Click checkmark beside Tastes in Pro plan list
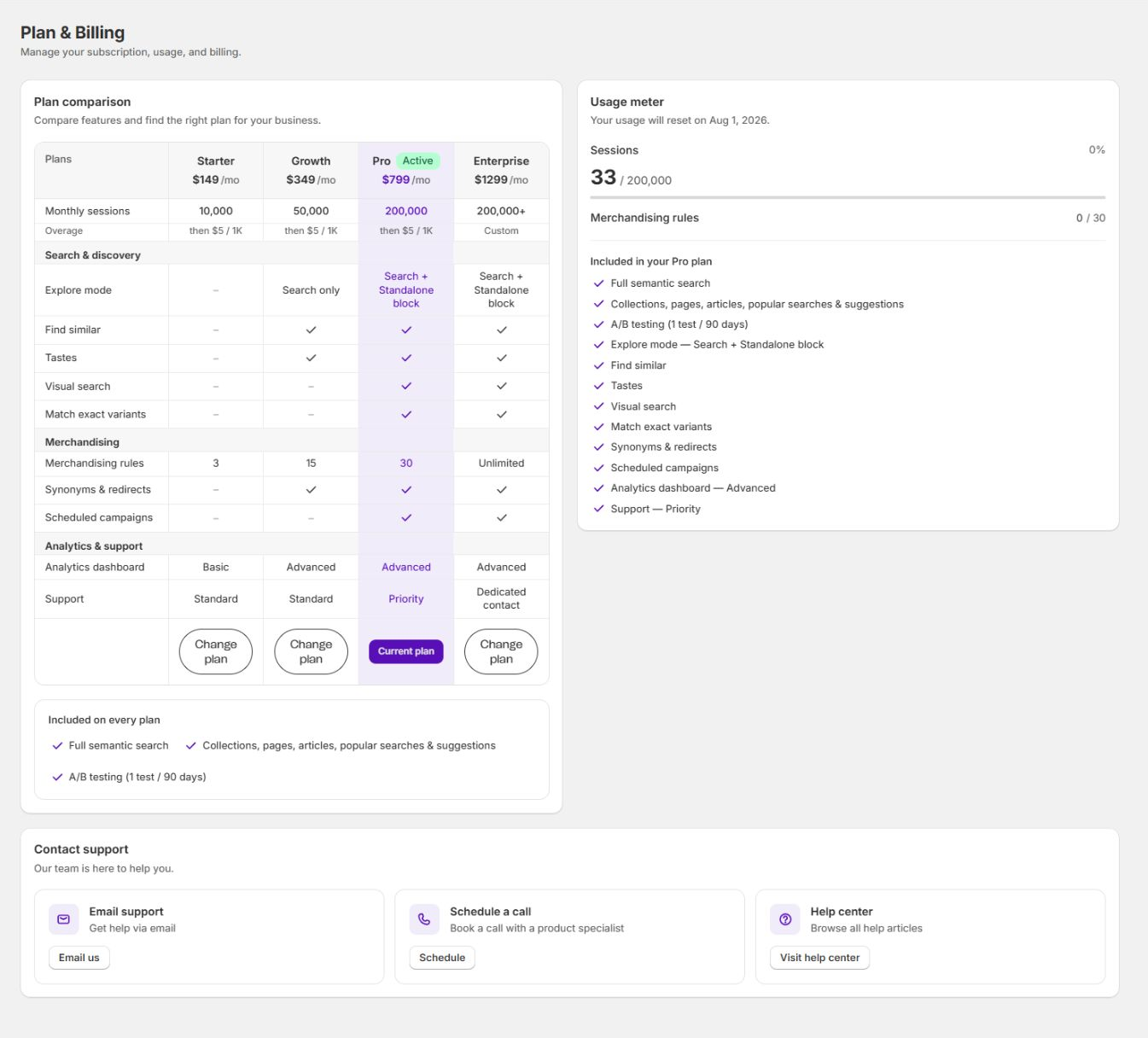 pyautogui.click(x=599, y=386)
